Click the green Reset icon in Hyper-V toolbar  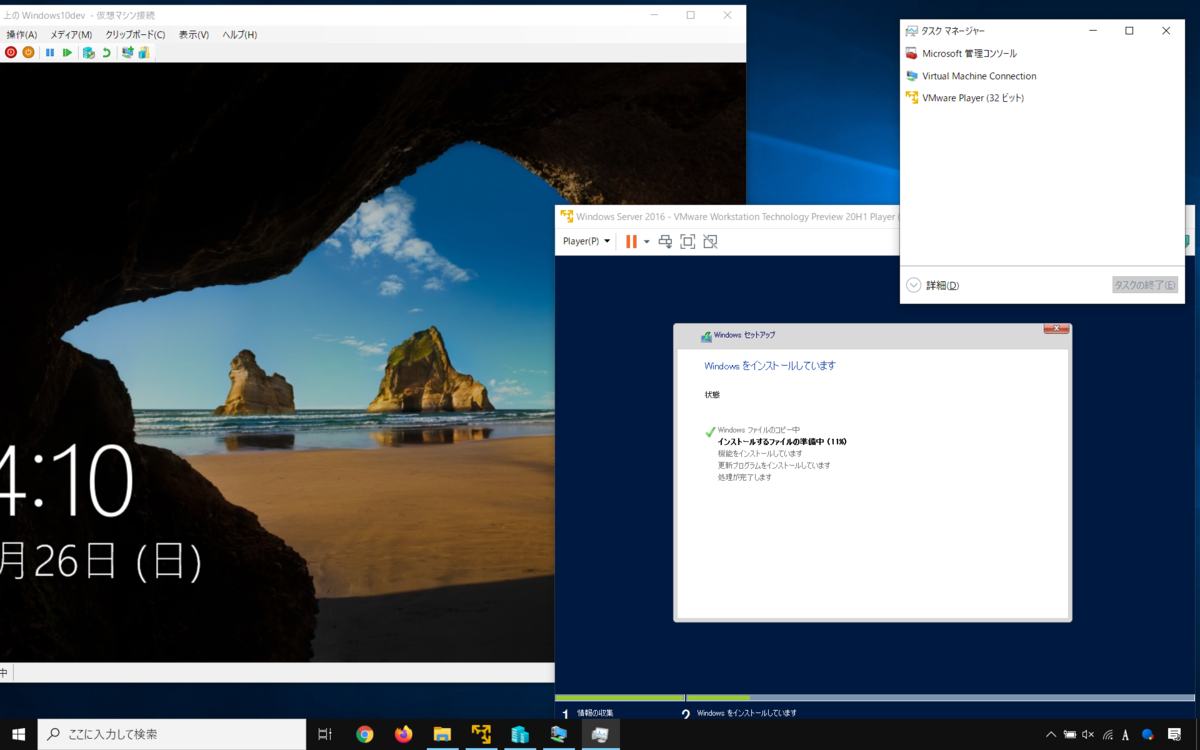(67, 52)
